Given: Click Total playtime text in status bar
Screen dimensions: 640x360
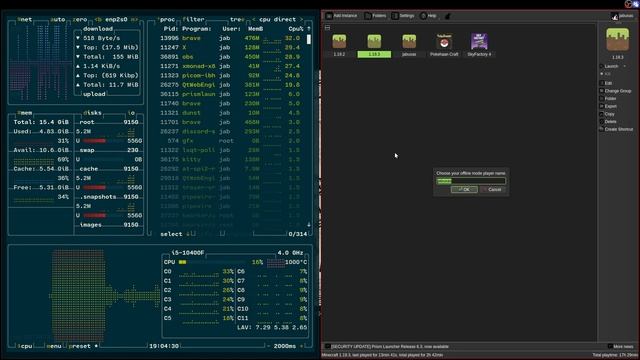Looking at the screenshot, I should [x=615, y=355].
